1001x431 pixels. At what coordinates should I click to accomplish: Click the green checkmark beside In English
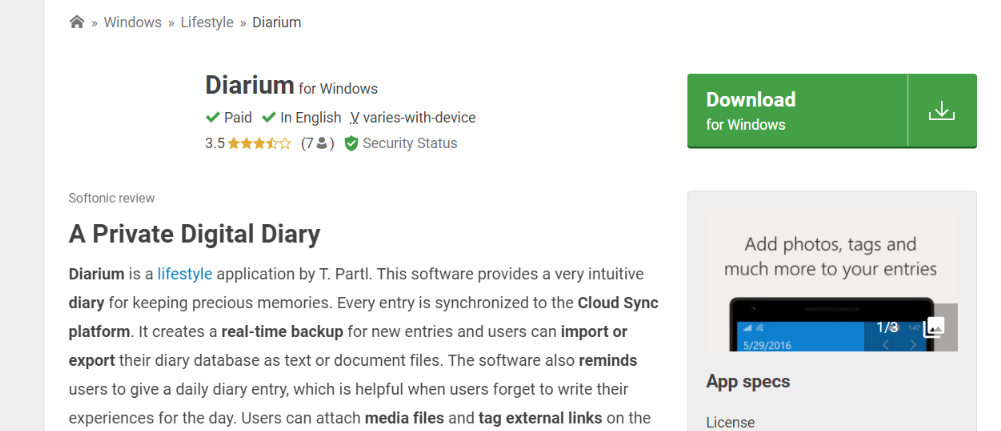[x=269, y=117]
